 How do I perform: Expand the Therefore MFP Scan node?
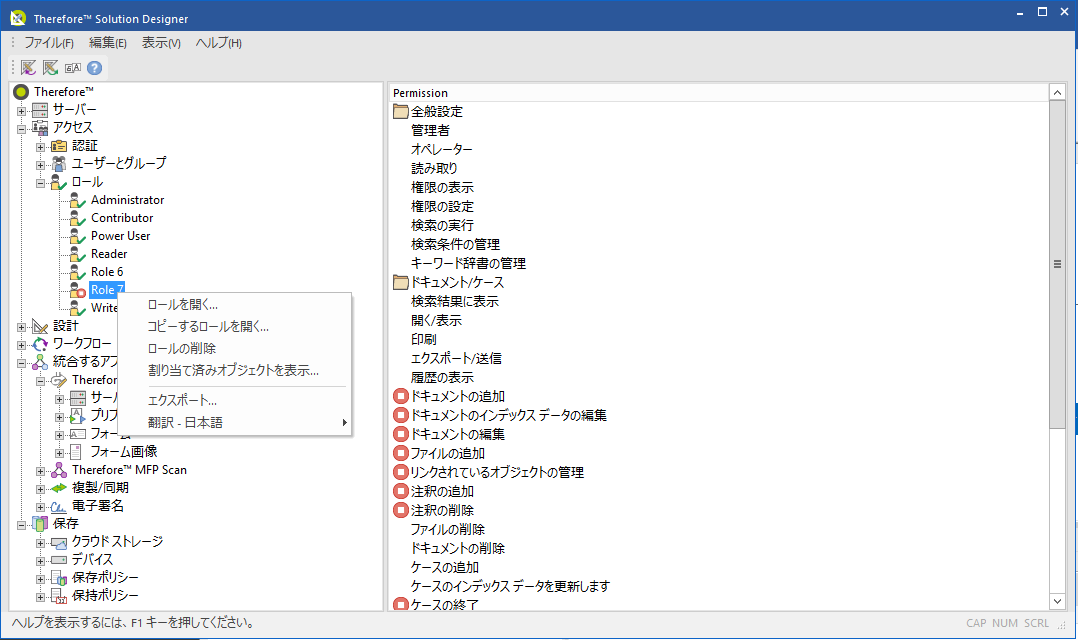(41, 471)
